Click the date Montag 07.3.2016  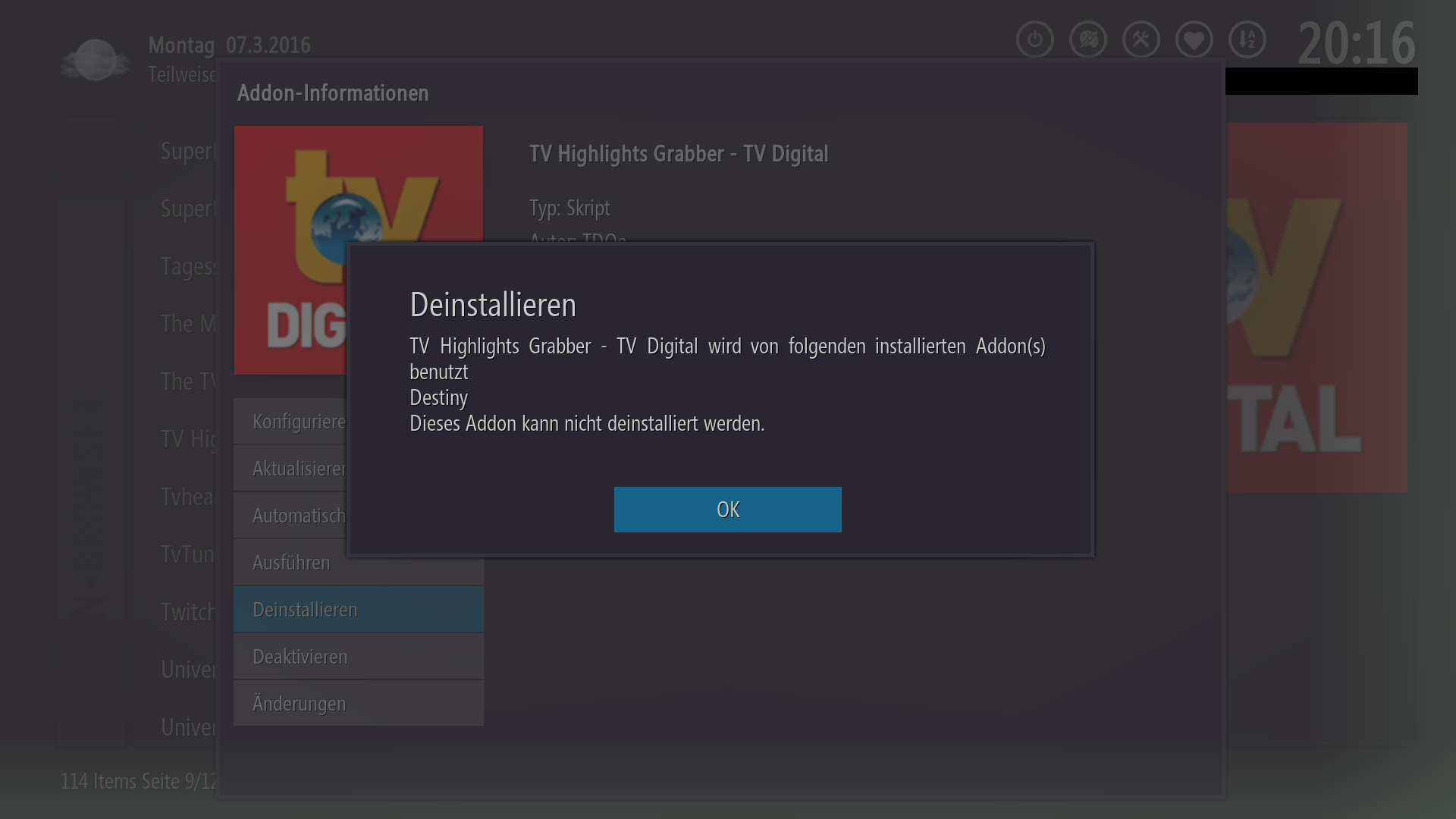[229, 45]
